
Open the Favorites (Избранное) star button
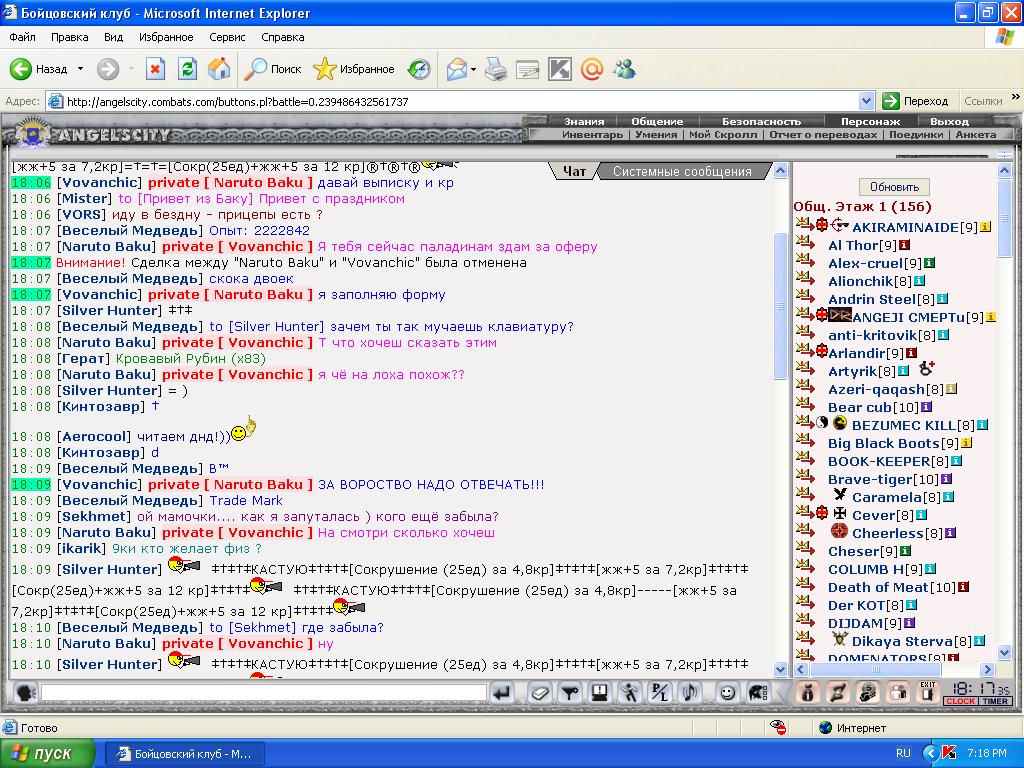(x=353, y=69)
